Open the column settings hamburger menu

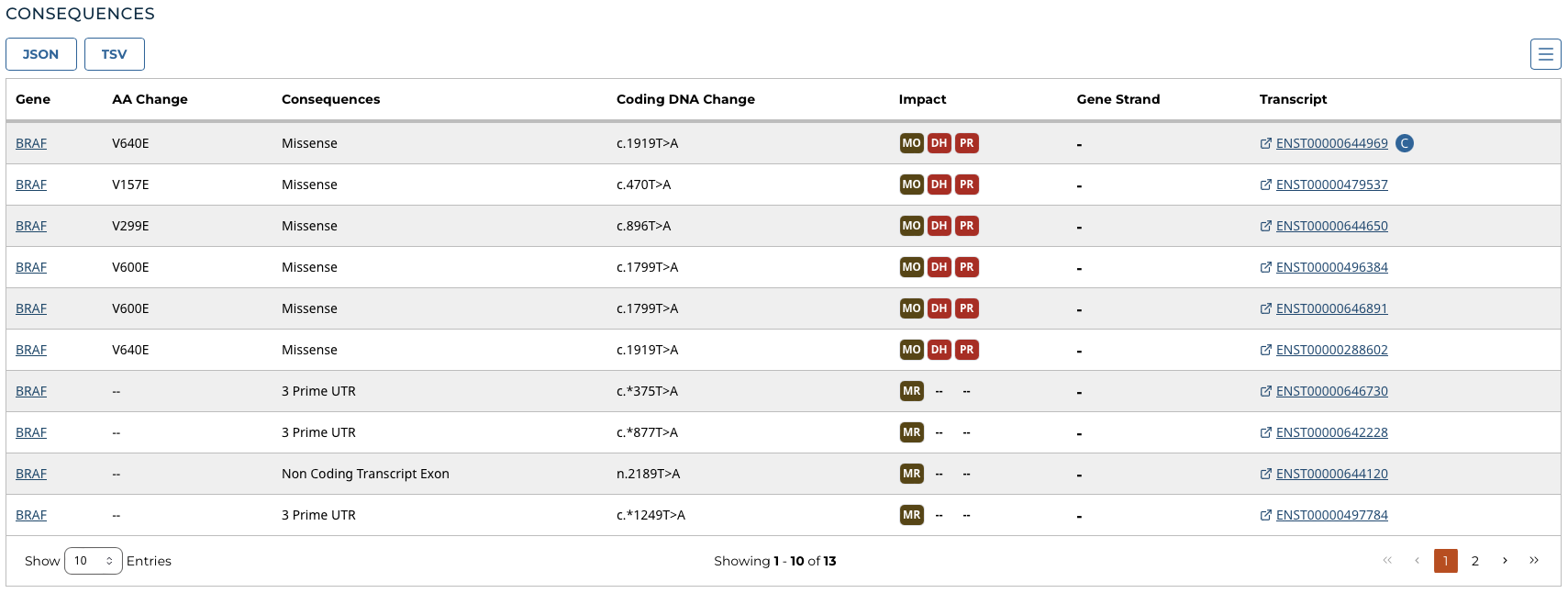tap(1545, 54)
